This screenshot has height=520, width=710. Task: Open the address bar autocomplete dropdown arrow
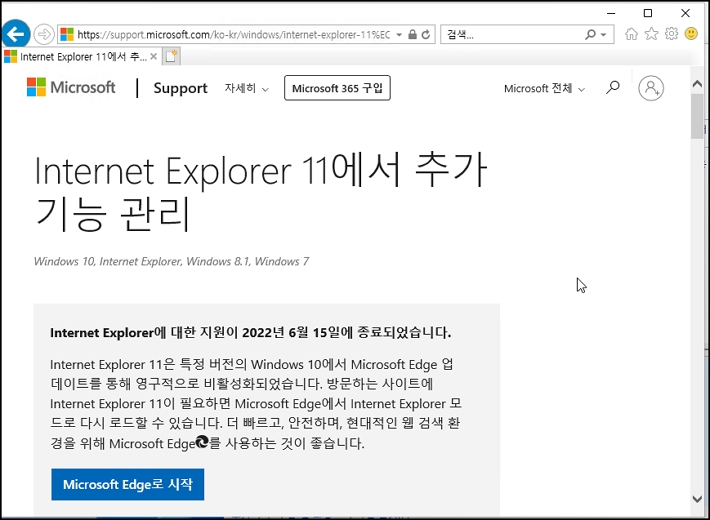click(399, 34)
